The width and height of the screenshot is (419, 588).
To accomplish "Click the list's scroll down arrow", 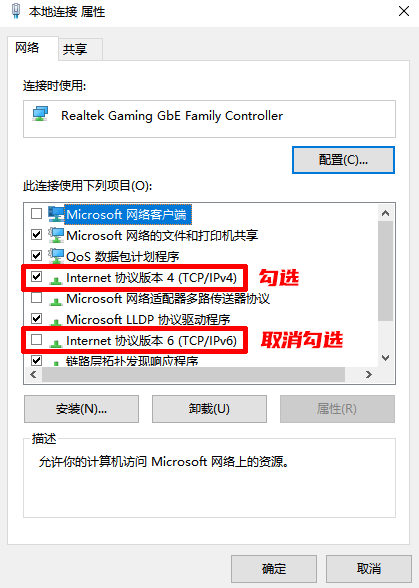I will point(385,358).
